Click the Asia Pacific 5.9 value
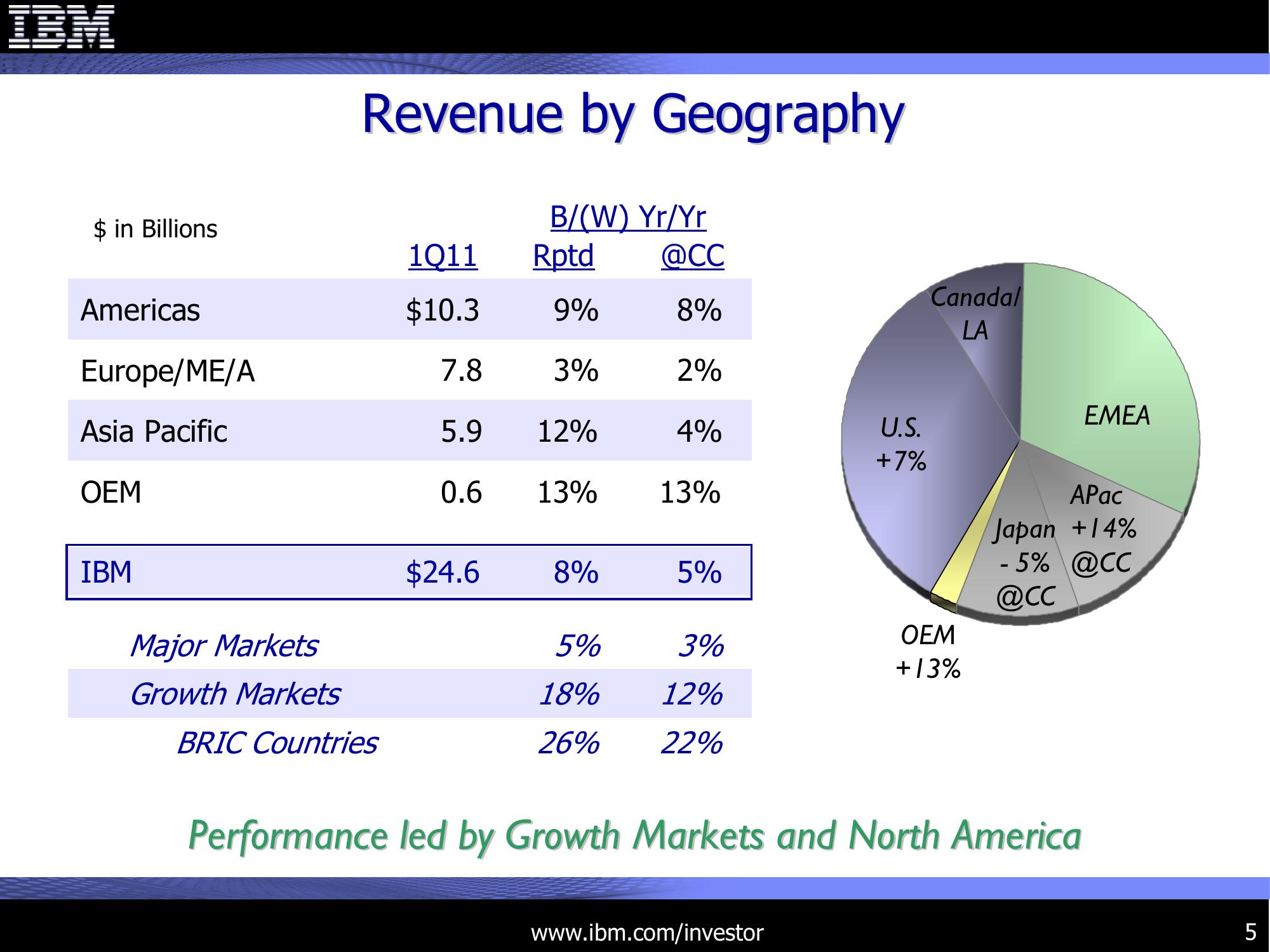Viewport: 1270px width, 952px height. (x=462, y=432)
